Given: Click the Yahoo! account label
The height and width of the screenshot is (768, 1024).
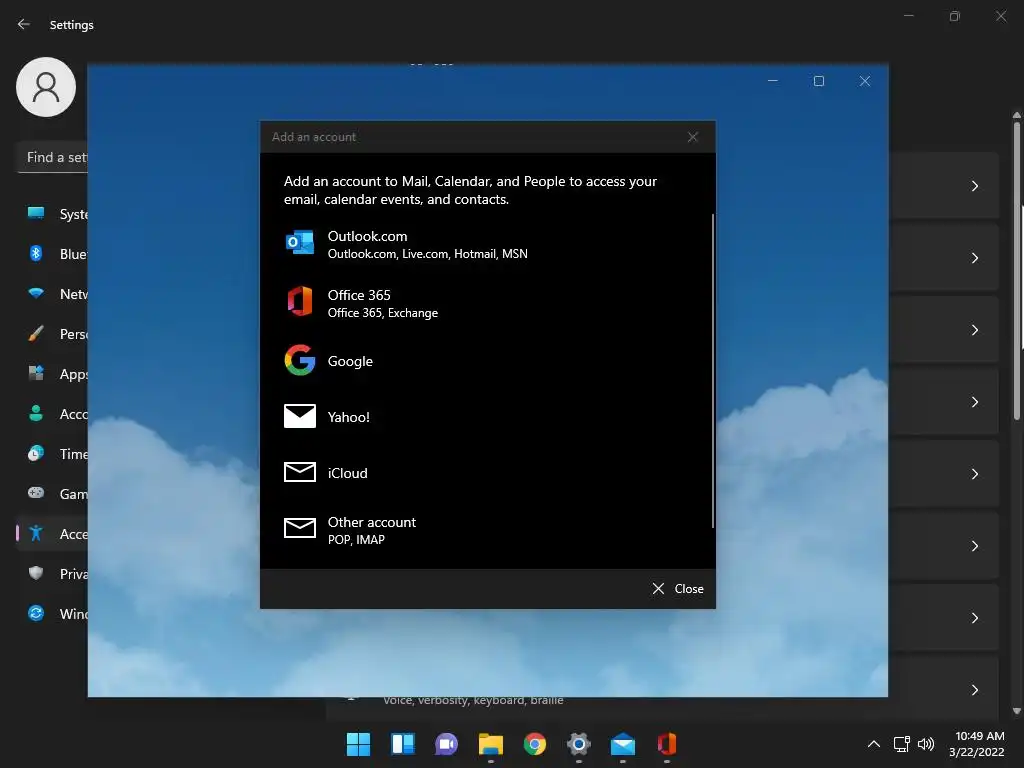Looking at the screenshot, I should coord(349,417).
